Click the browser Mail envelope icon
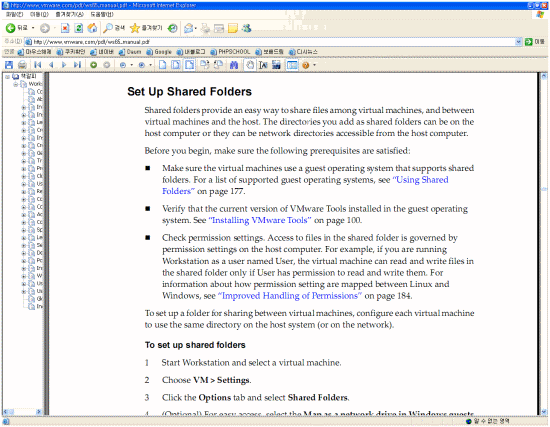The image size is (550, 427). [188, 28]
